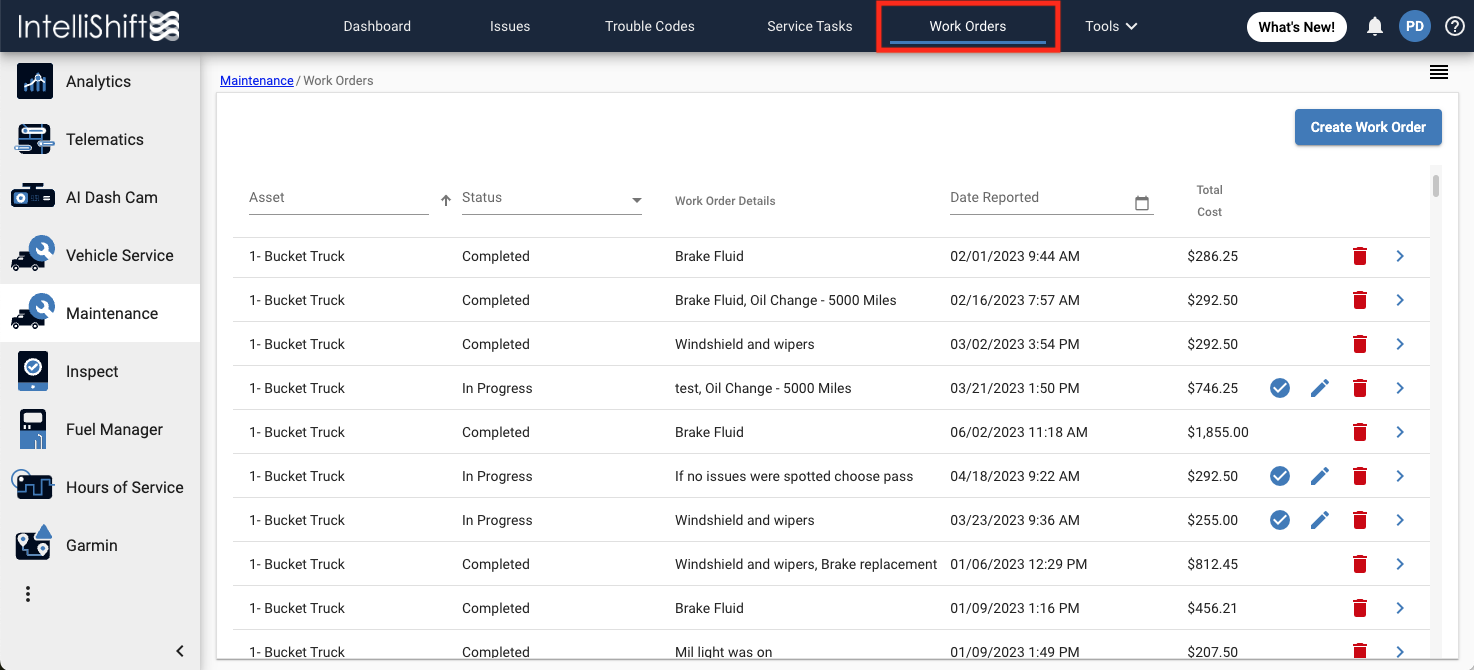Edit the Windshield and wipers work order
The height and width of the screenshot is (670, 1474).
[1320, 520]
